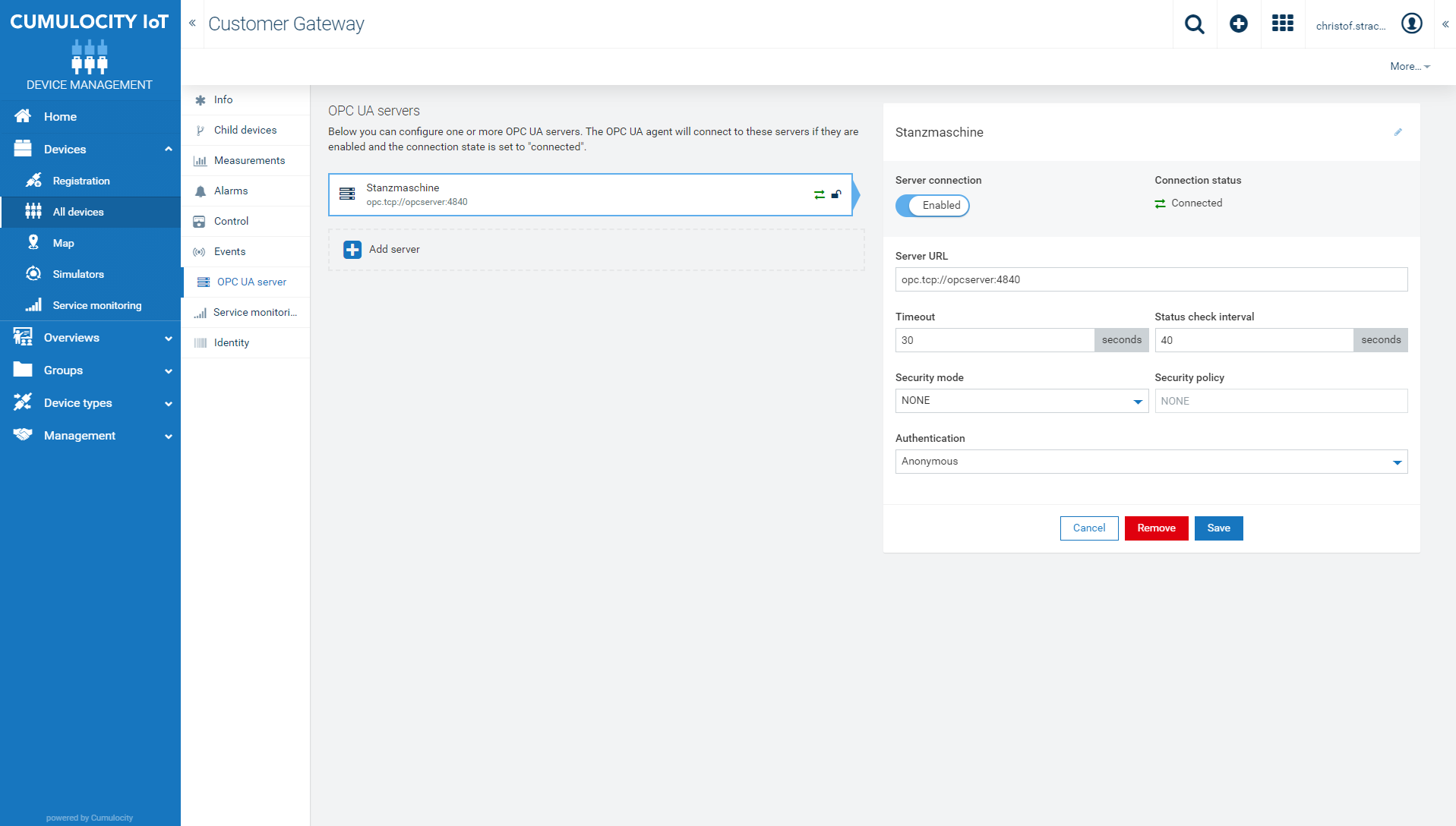Image resolution: width=1456 pixels, height=826 pixels.
Task: Toggle the Server connection Enabled switch
Action: point(932,206)
